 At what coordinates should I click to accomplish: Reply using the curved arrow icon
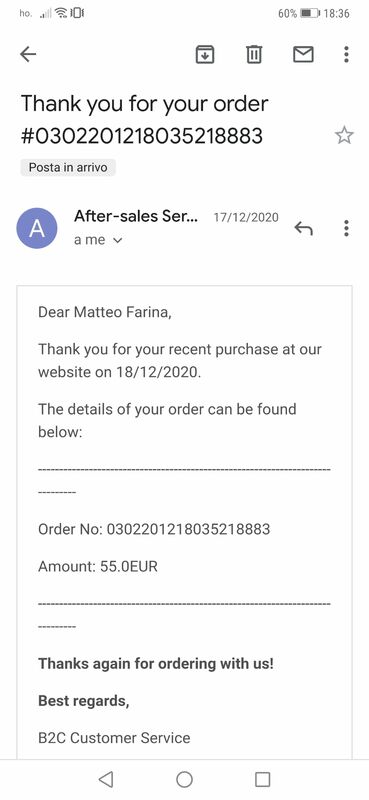pos(303,229)
